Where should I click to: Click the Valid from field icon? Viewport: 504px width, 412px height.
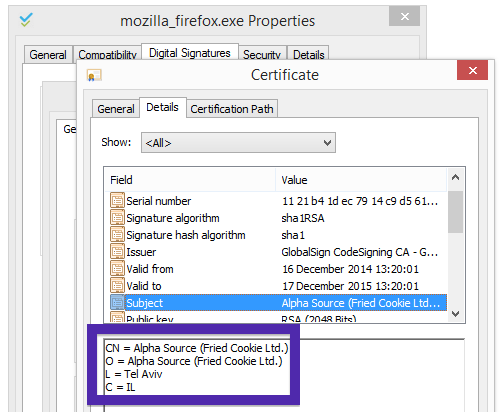point(117,269)
